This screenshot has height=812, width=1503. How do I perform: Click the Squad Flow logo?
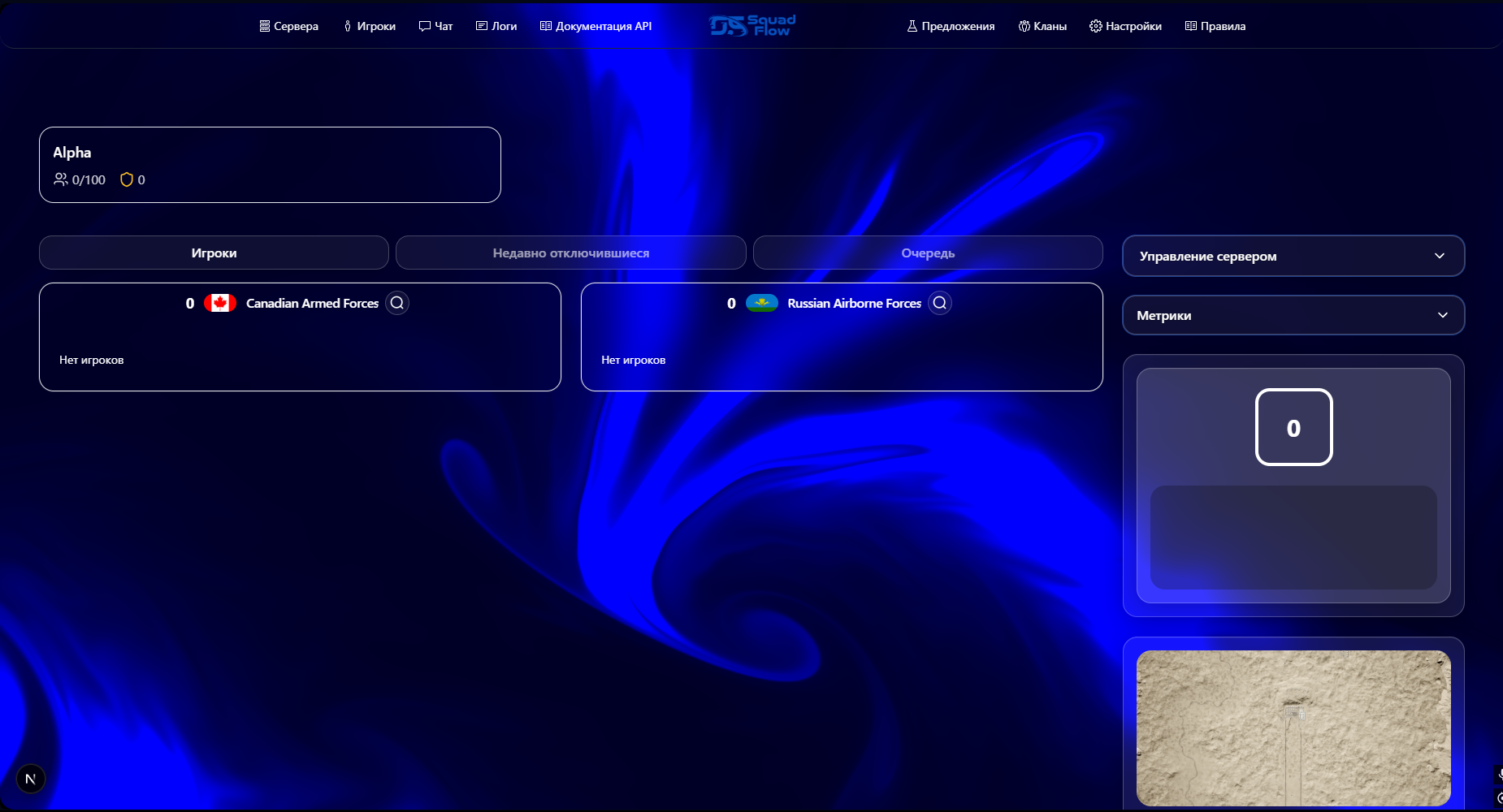pos(750,25)
